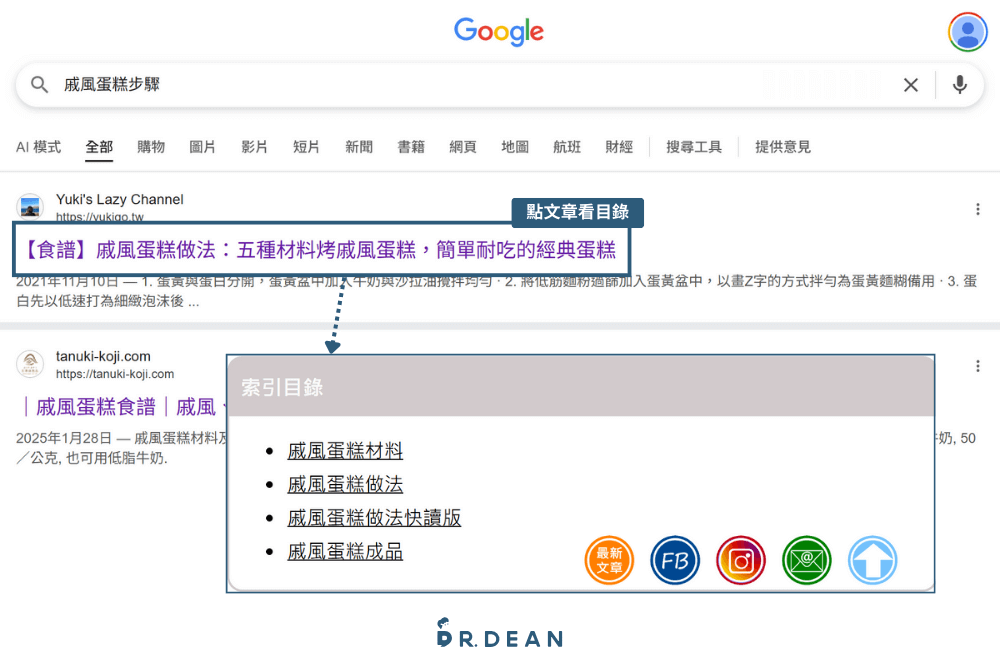Click the blue FB icon

pos(675,560)
